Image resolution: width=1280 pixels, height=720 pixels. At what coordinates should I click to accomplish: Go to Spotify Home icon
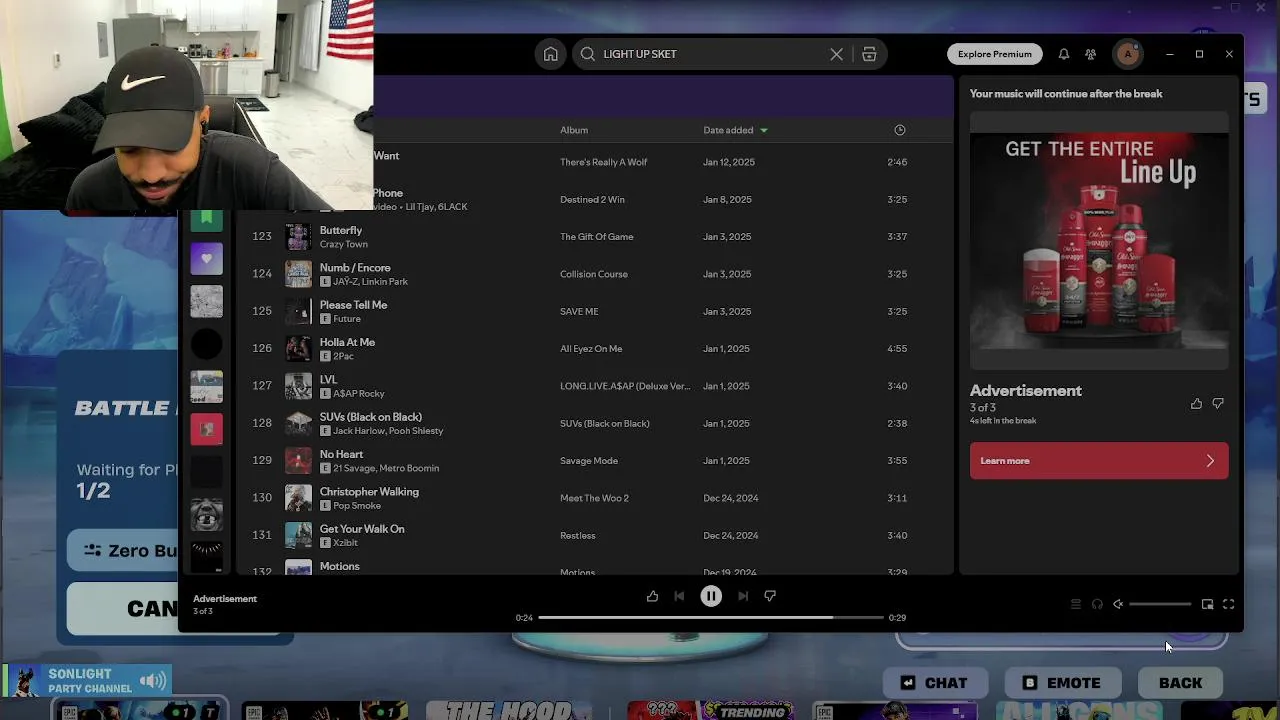pyautogui.click(x=551, y=54)
